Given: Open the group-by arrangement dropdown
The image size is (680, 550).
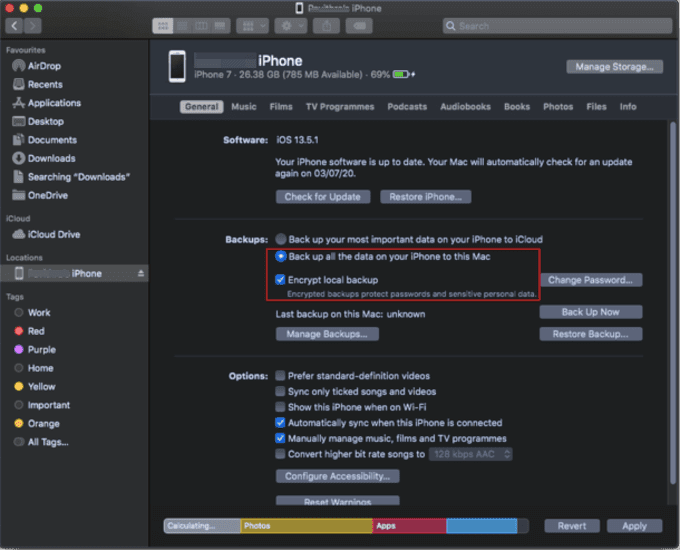Looking at the screenshot, I should 252,26.
